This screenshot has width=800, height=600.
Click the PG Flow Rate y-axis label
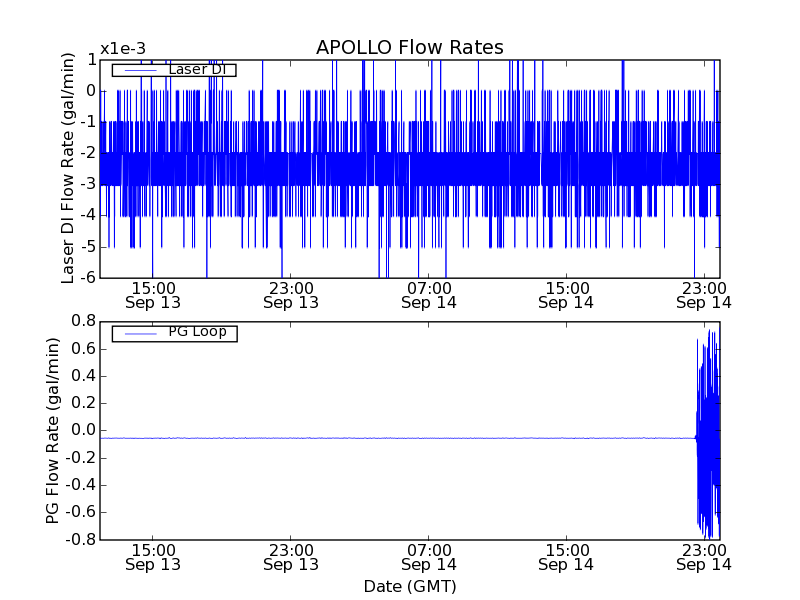pyautogui.click(x=53, y=430)
